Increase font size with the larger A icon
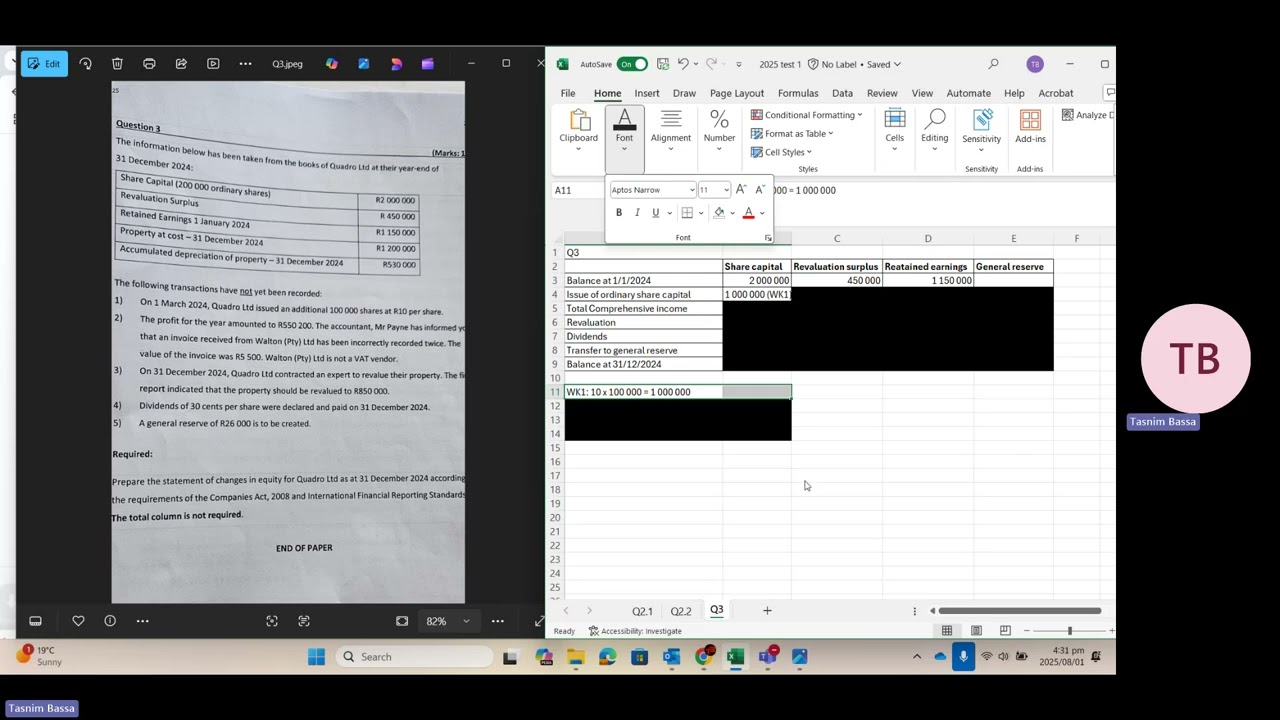Image resolution: width=1280 pixels, height=720 pixels. click(741, 189)
